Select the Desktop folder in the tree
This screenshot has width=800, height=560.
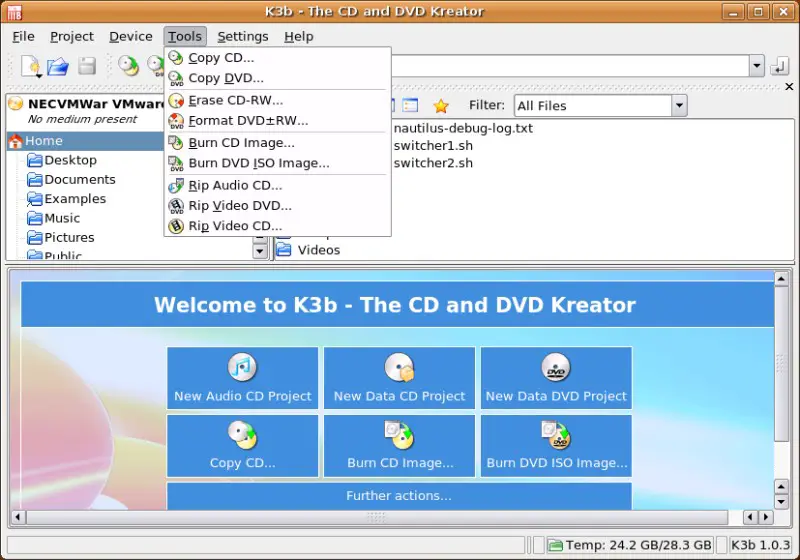coord(62,160)
